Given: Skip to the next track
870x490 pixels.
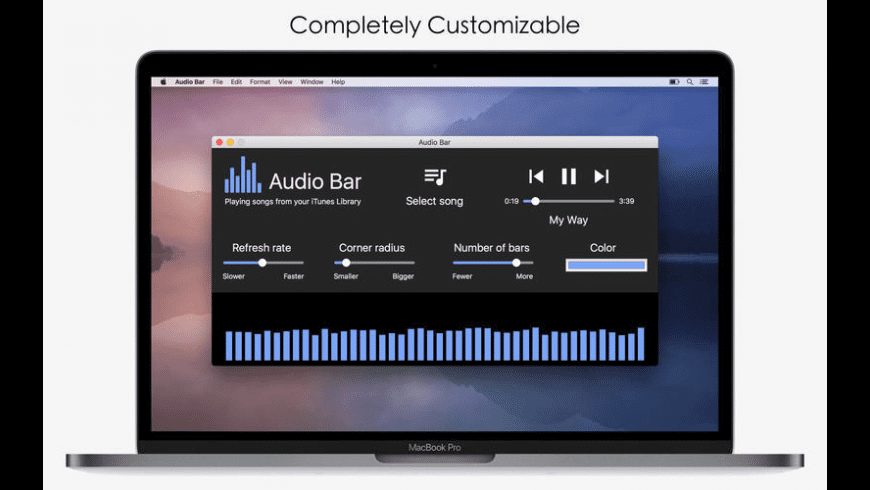Looking at the screenshot, I should coord(601,176).
